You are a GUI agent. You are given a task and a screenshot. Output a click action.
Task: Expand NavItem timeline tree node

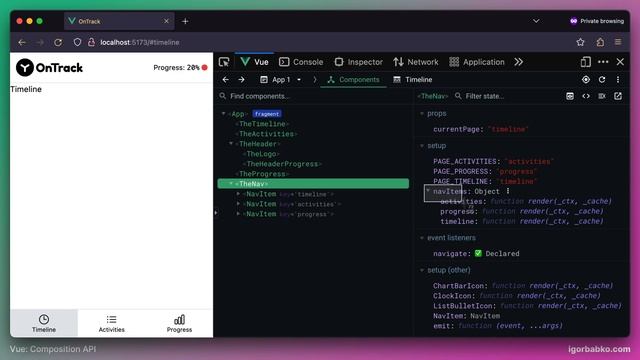pyautogui.click(x=238, y=194)
